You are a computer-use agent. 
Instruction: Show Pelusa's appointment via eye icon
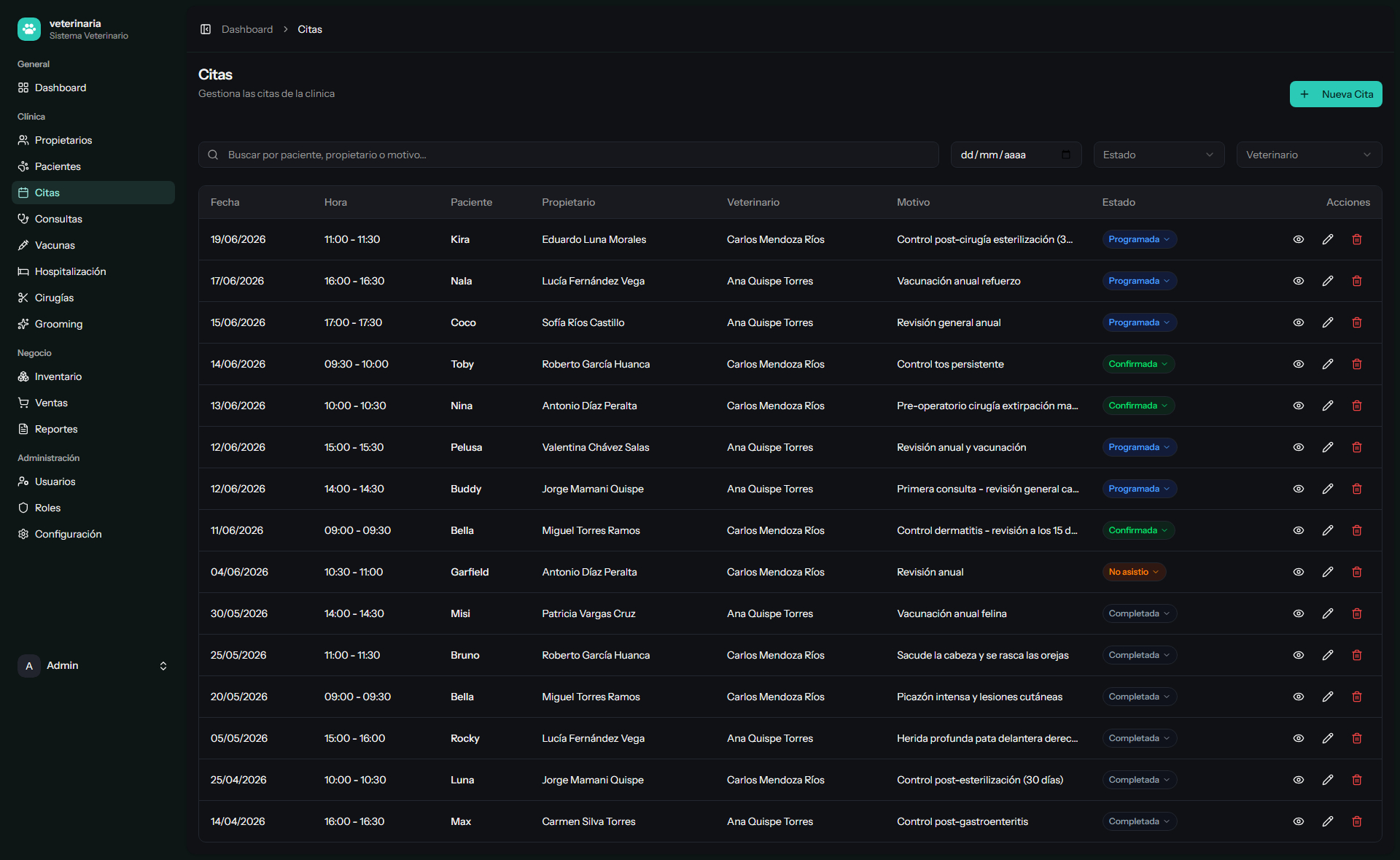(1299, 447)
